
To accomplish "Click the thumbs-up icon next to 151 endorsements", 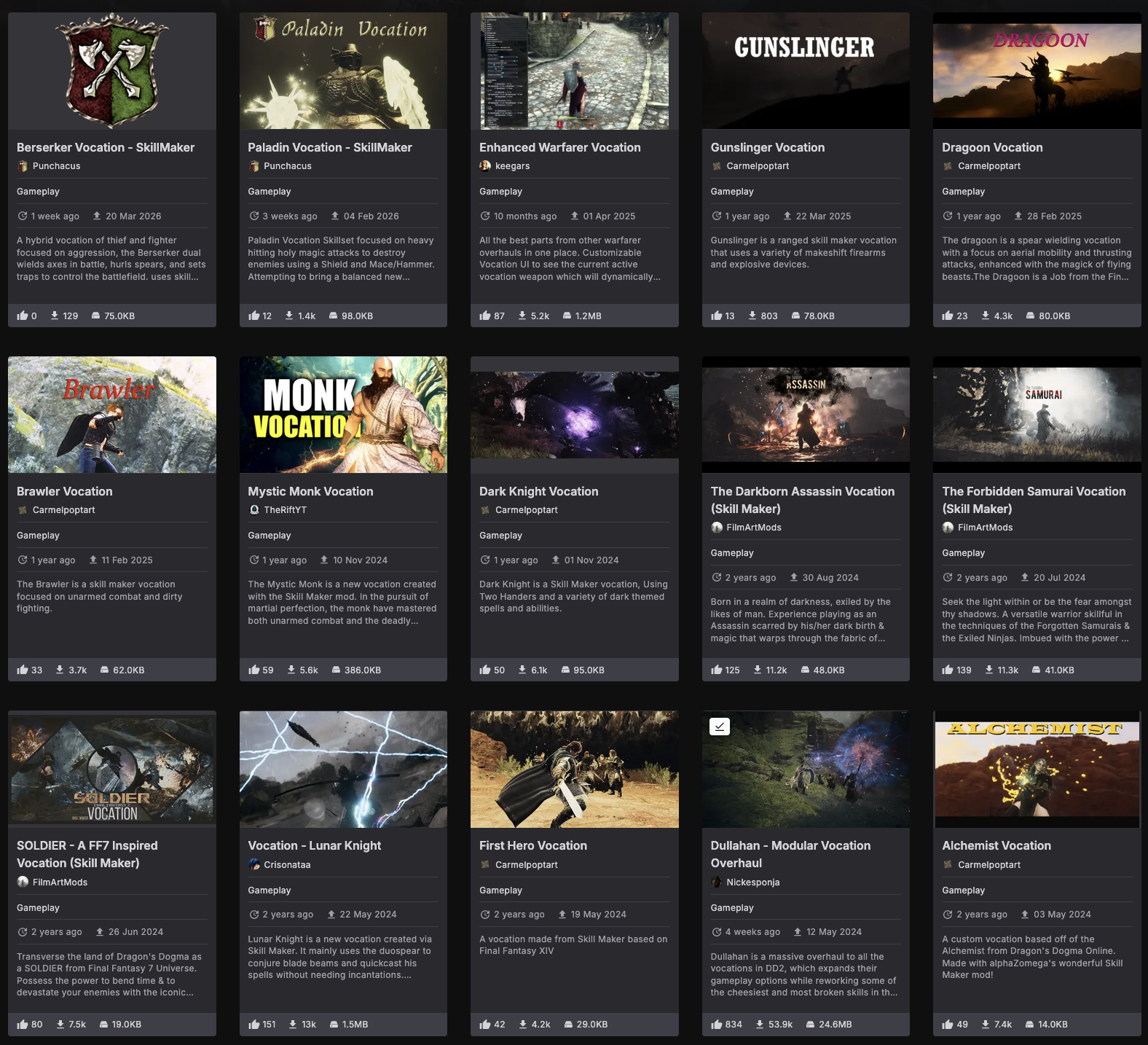I will [254, 1024].
